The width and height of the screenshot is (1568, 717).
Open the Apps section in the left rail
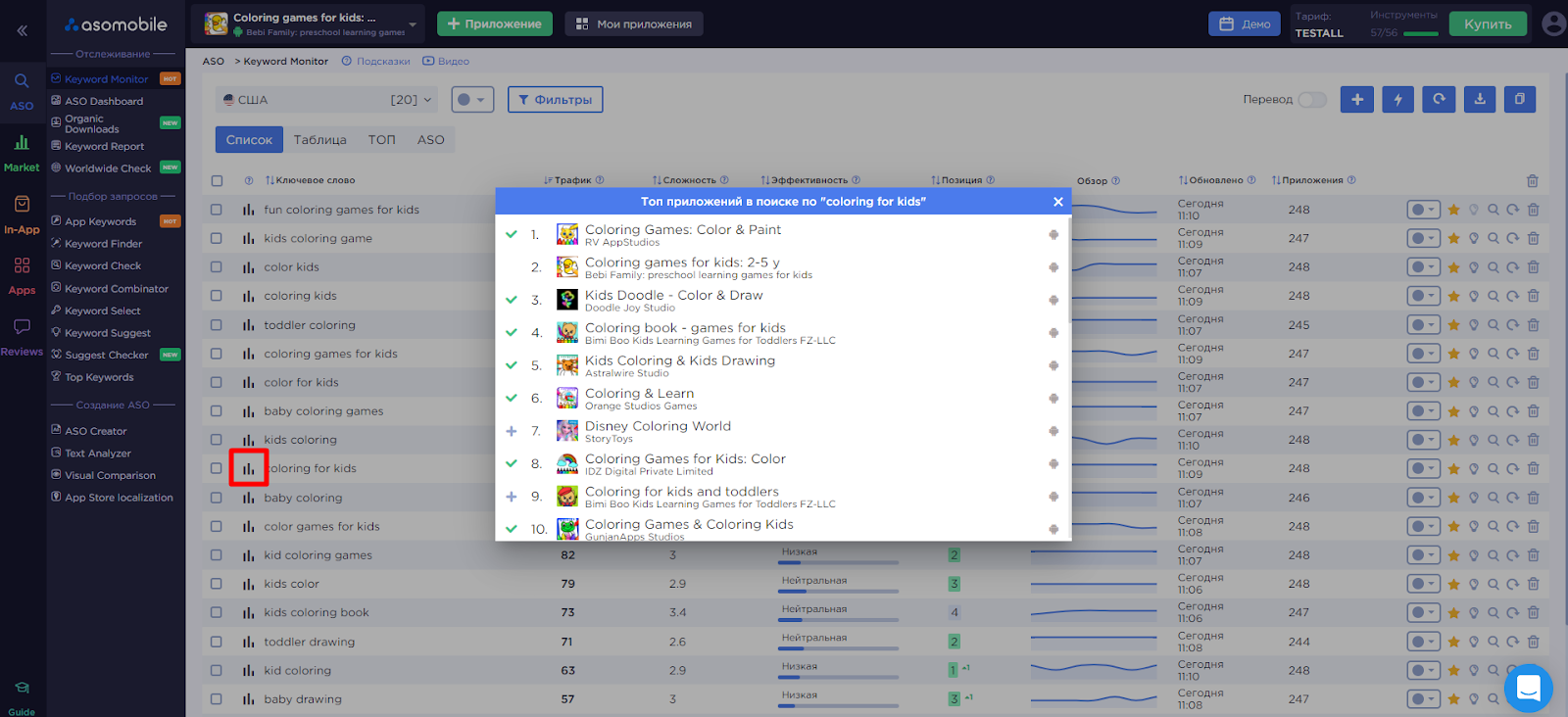(x=22, y=276)
